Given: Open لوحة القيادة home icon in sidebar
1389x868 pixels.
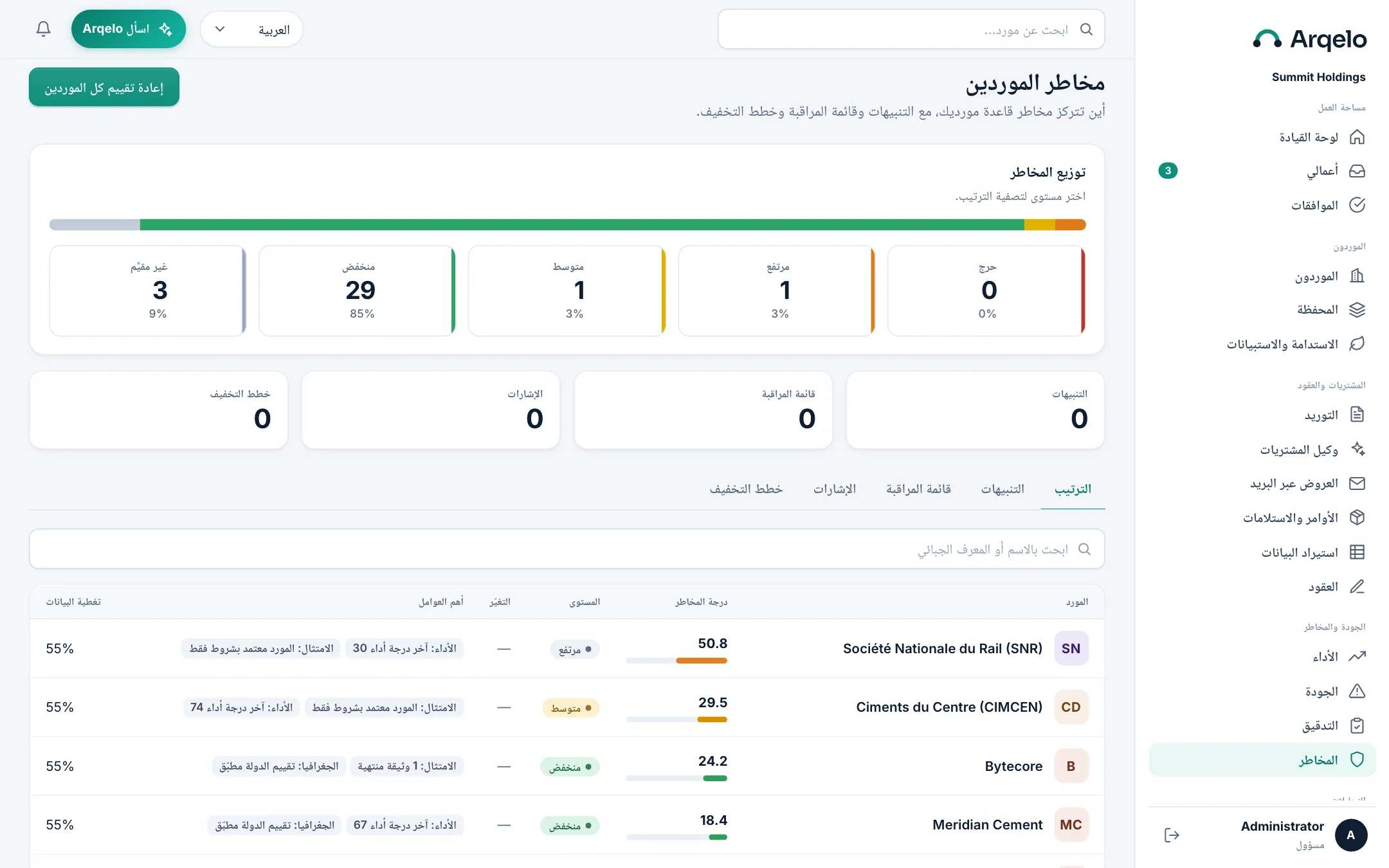Looking at the screenshot, I should point(1357,137).
